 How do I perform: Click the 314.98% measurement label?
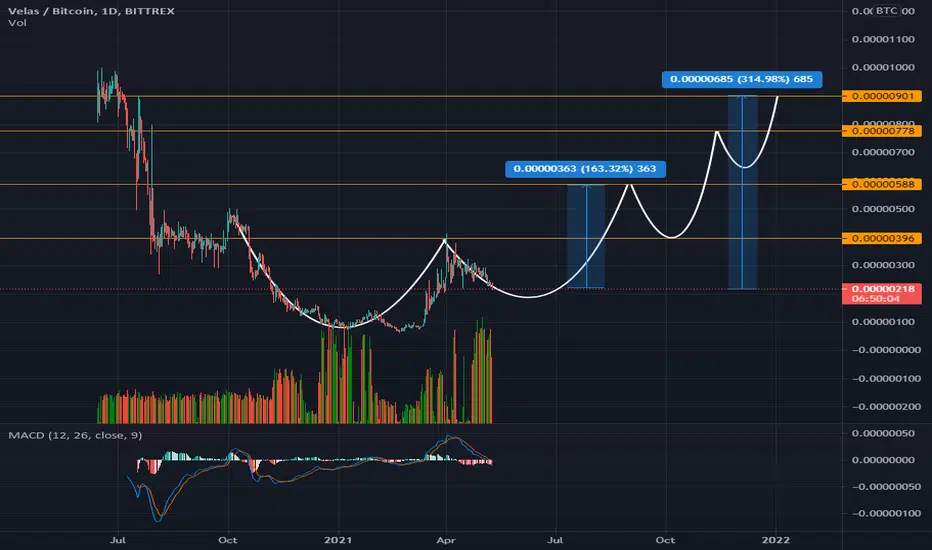pos(742,79)
